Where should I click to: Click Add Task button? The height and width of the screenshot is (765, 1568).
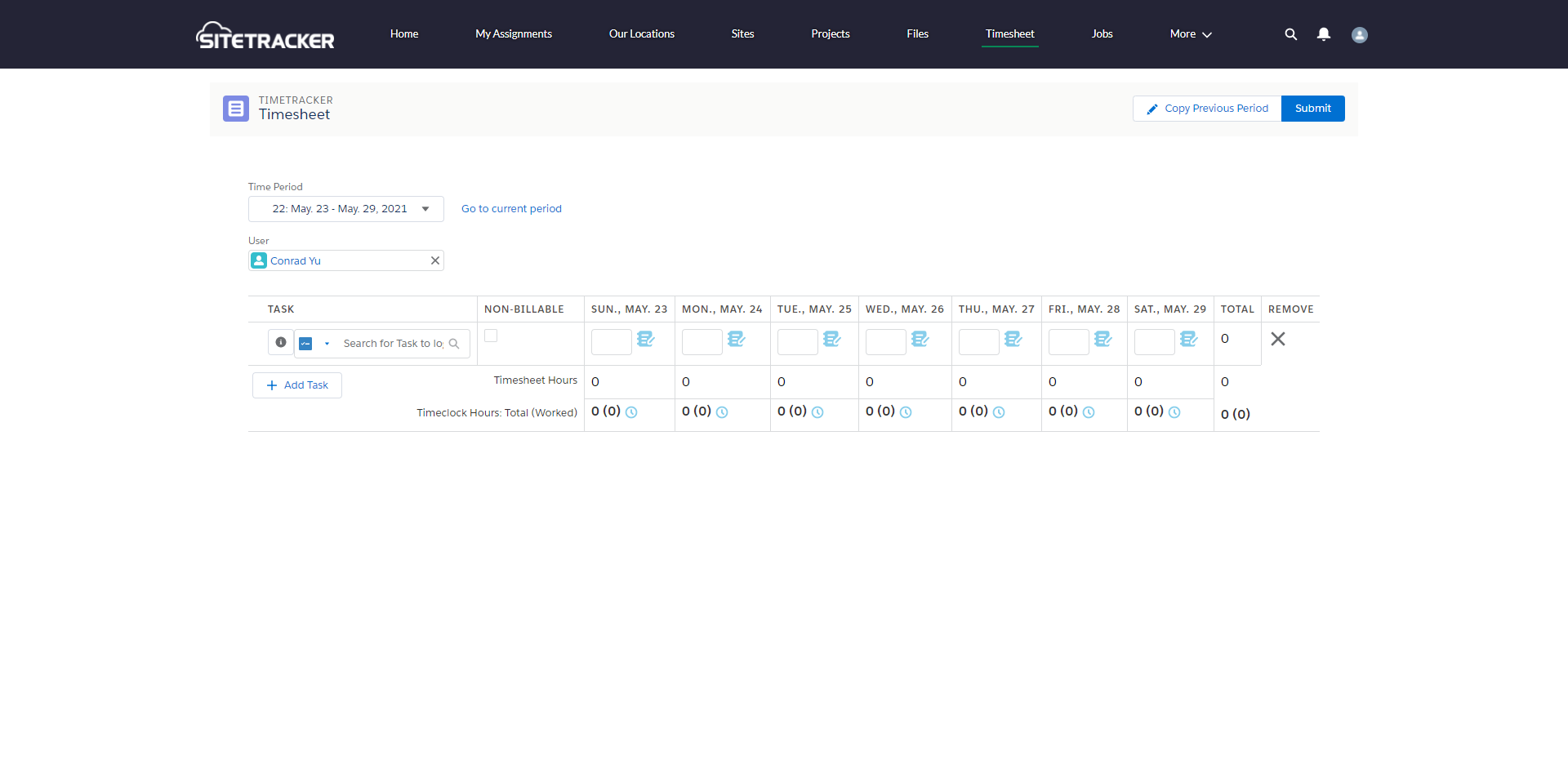click(x=297, y=385)
